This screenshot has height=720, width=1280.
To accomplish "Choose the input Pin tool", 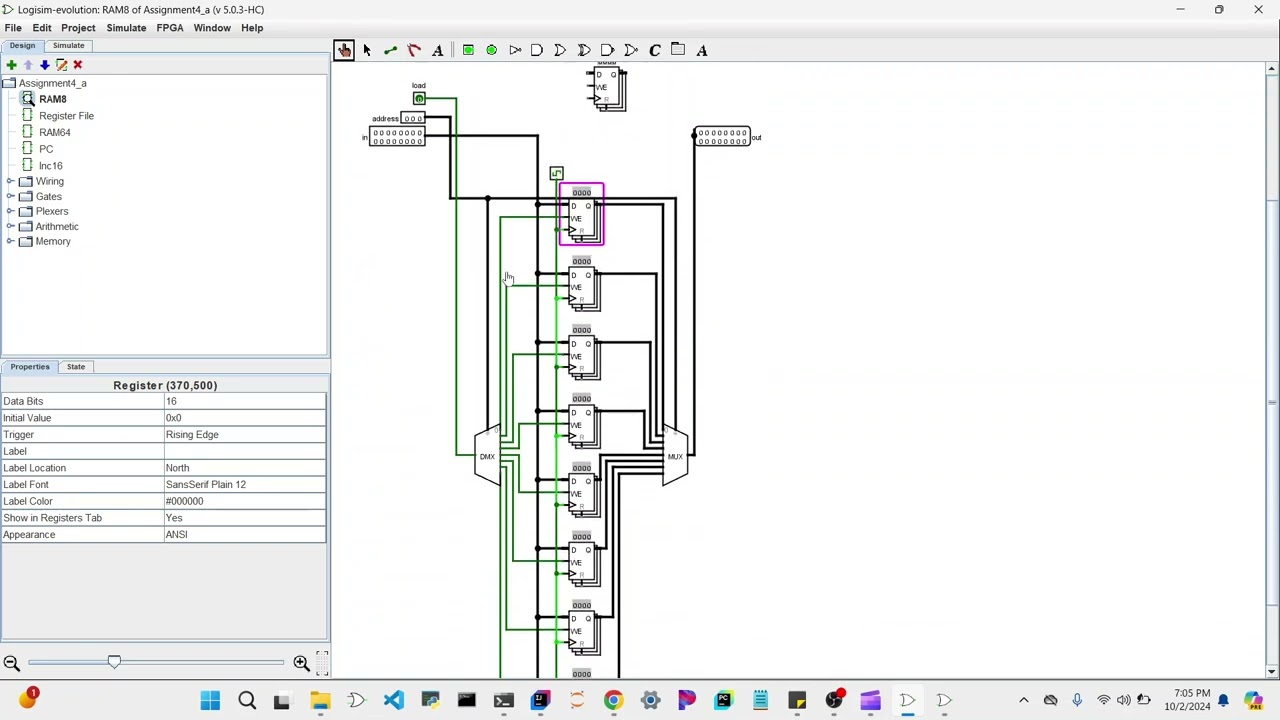I will coord(468,50).
